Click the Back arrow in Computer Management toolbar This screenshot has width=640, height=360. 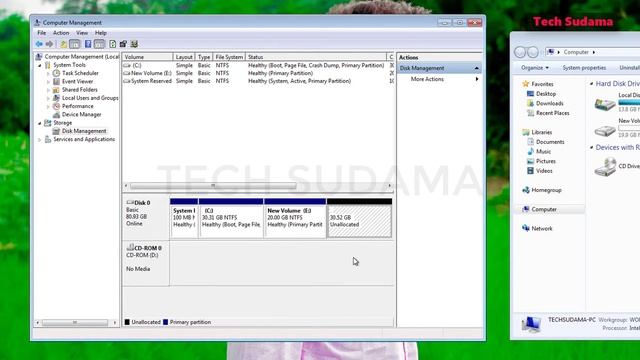39,44
